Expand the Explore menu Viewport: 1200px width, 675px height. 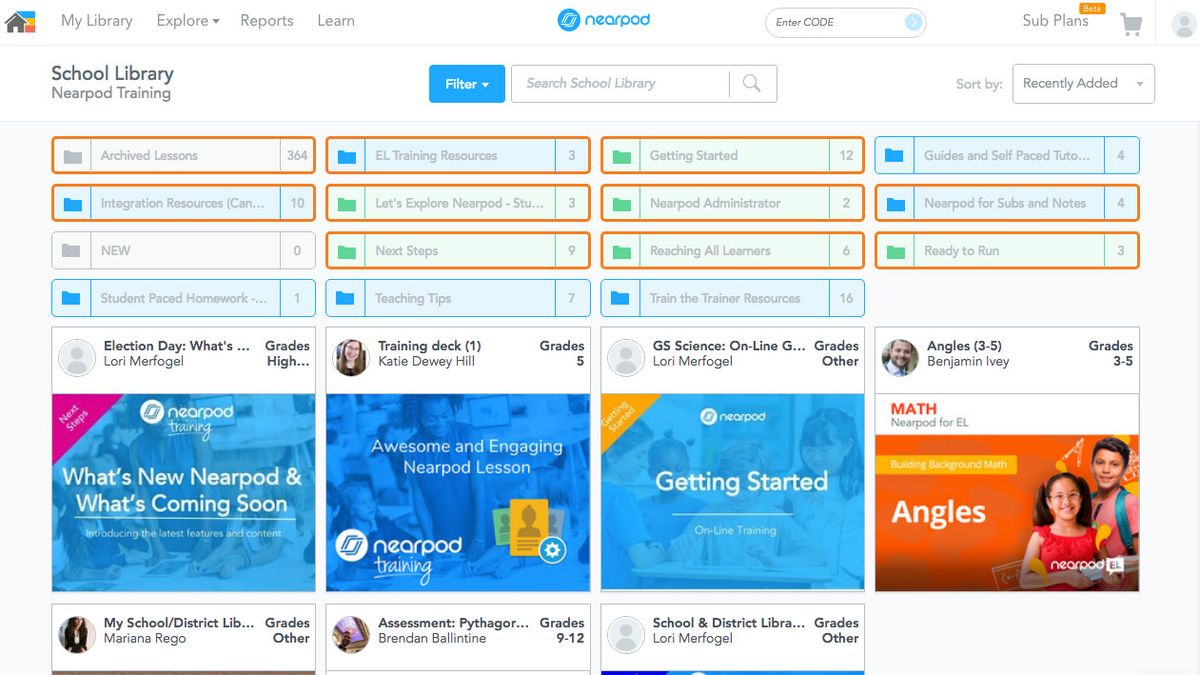187,20
